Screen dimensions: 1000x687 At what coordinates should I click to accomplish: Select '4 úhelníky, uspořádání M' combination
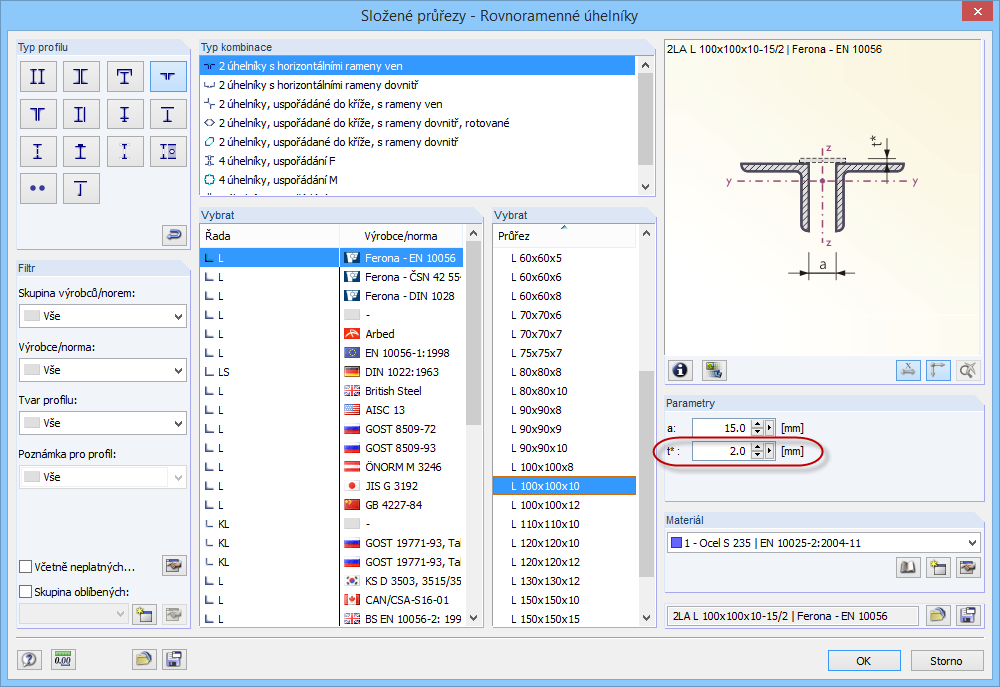pyautogui.click(x=418, y=180)
